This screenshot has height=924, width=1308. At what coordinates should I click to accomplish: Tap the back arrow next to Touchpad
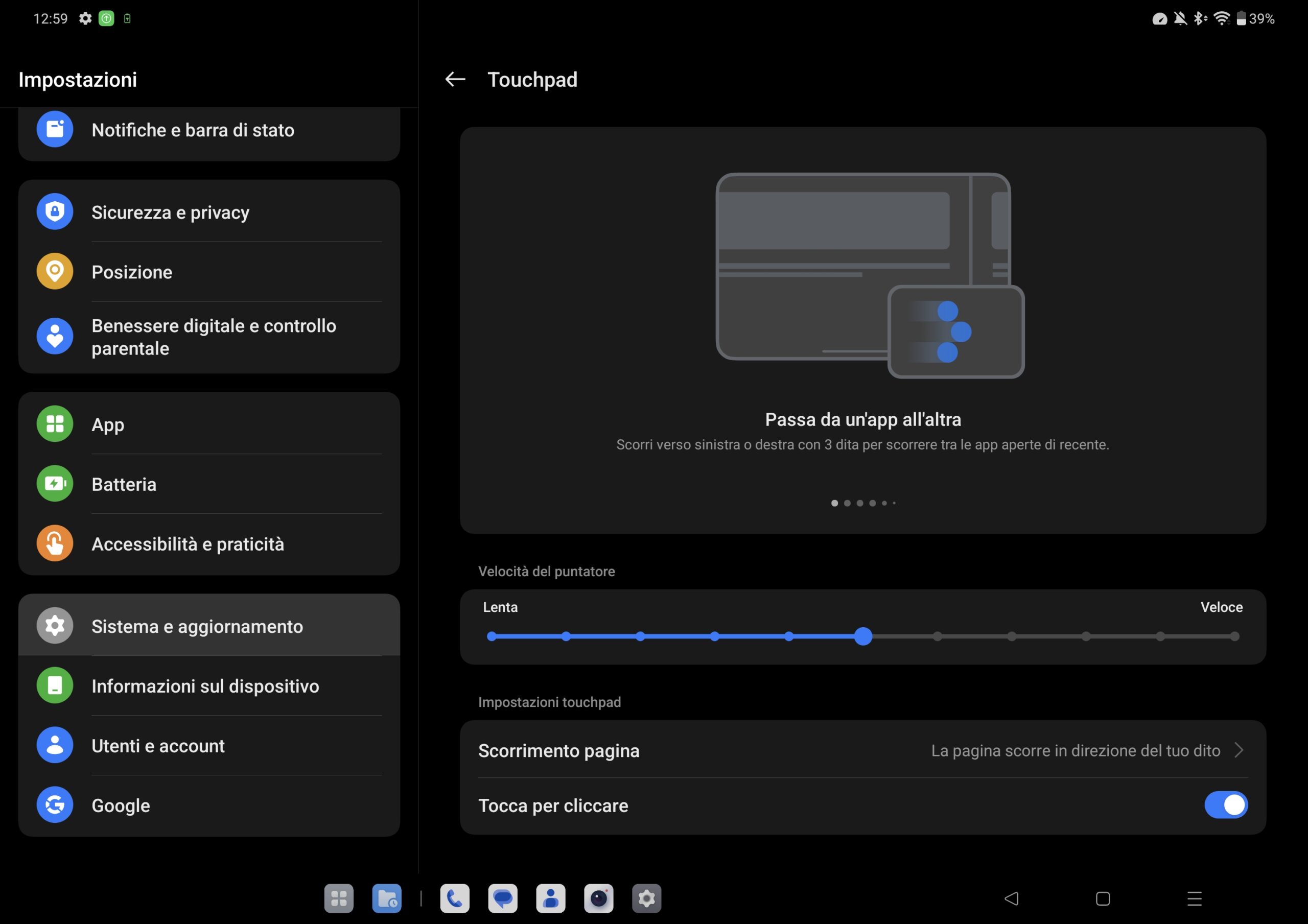[x=455, y=79]
